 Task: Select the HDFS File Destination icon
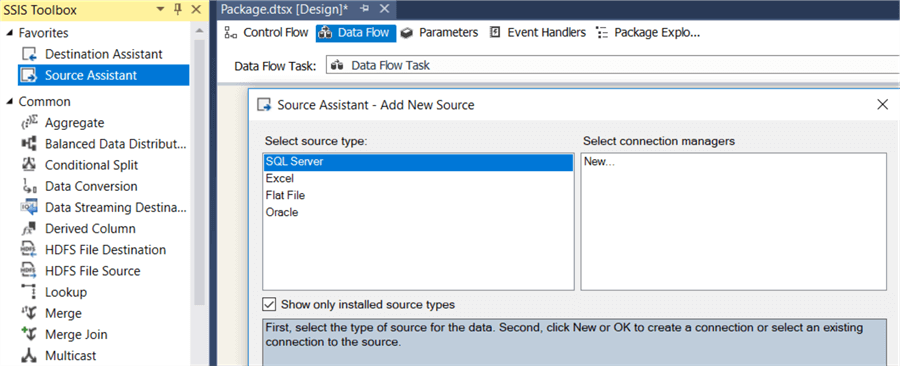[x=29, y=250]
